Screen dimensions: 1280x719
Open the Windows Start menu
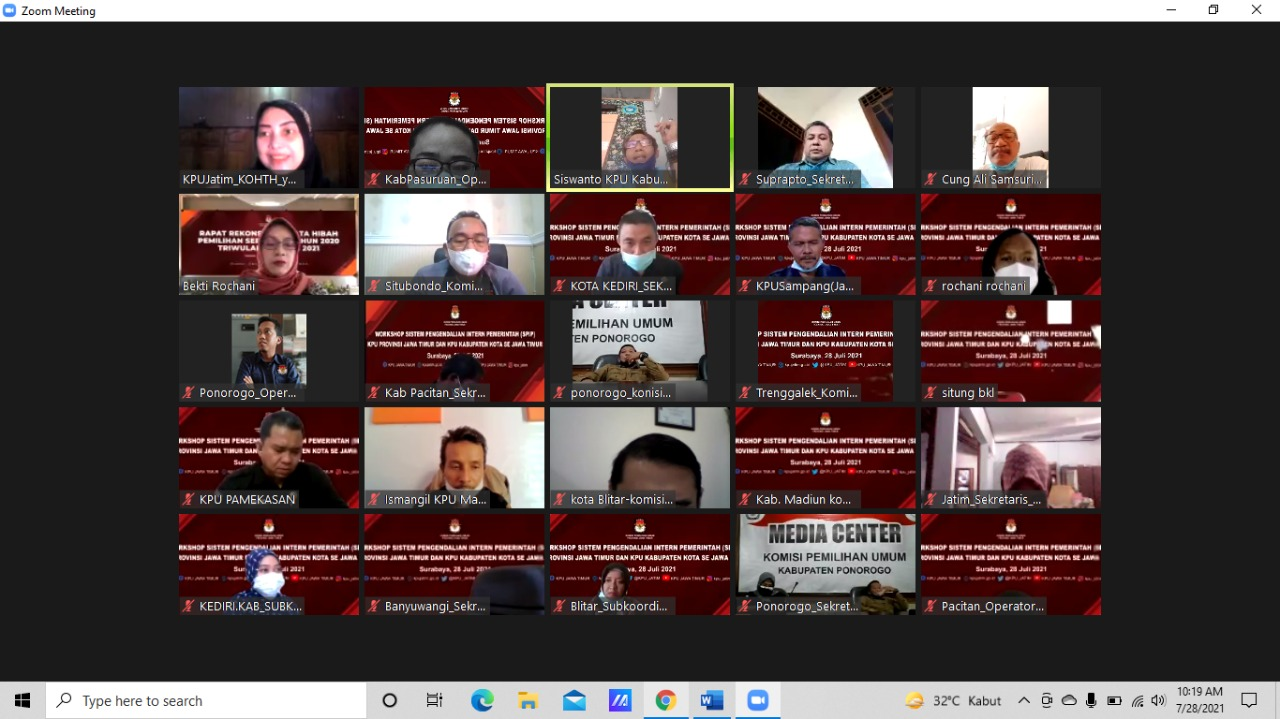(x=22, y=701)
